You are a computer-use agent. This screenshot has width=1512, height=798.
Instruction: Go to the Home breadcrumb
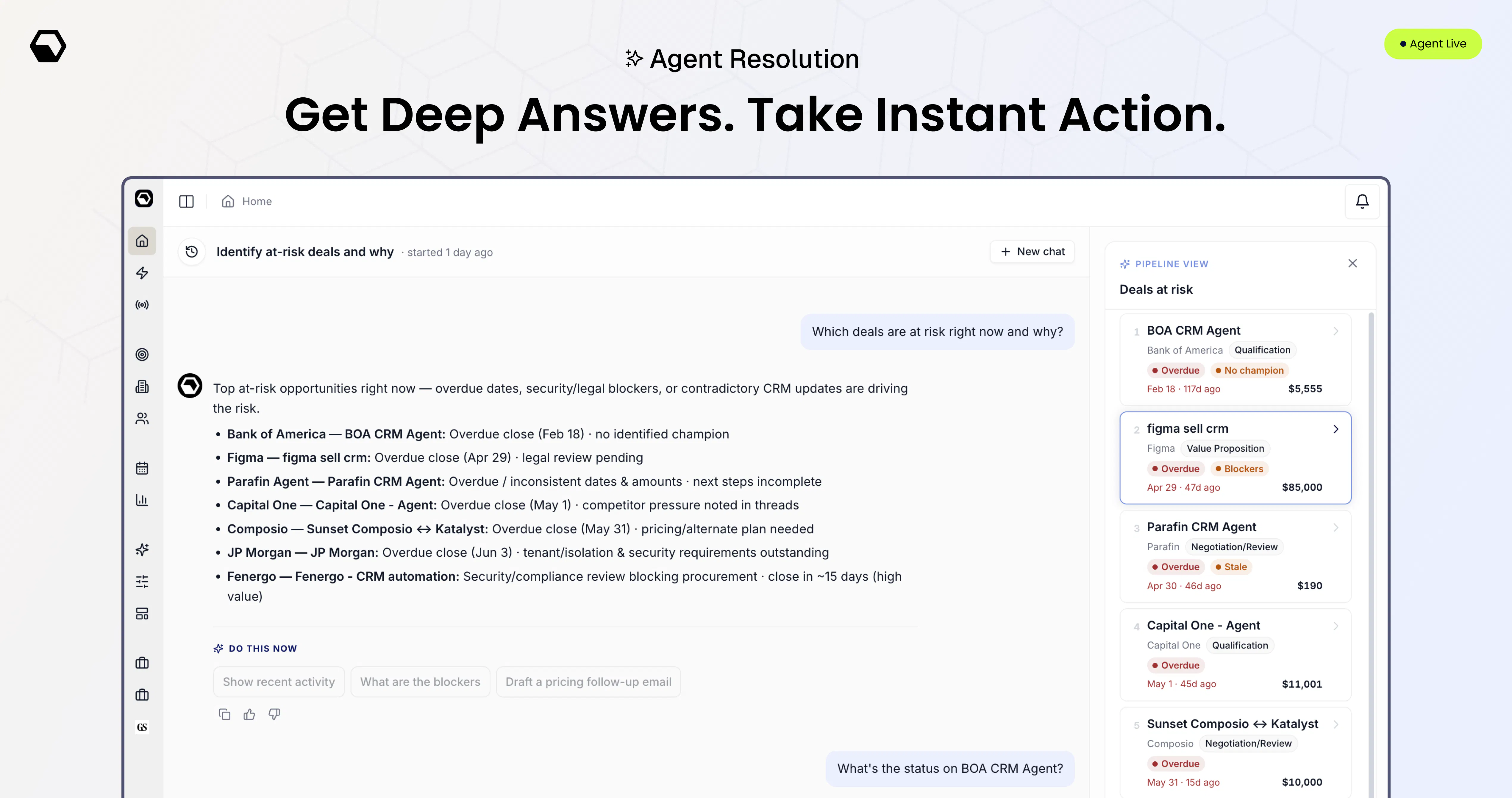(x=246, y=201)
